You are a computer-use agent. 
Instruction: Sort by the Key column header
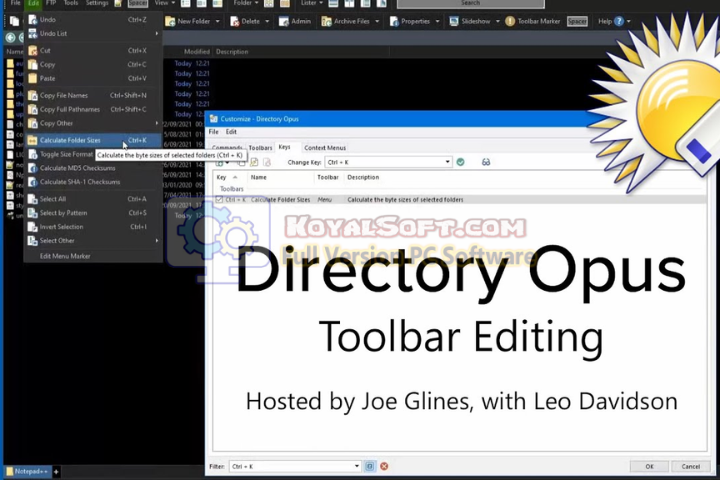229,177
